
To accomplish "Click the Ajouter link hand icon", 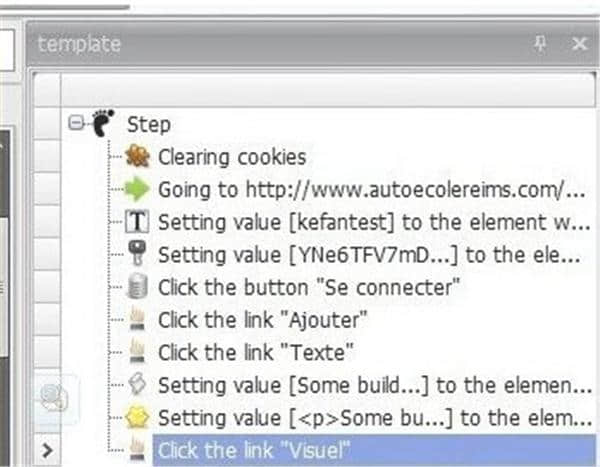I will [137, 320].
